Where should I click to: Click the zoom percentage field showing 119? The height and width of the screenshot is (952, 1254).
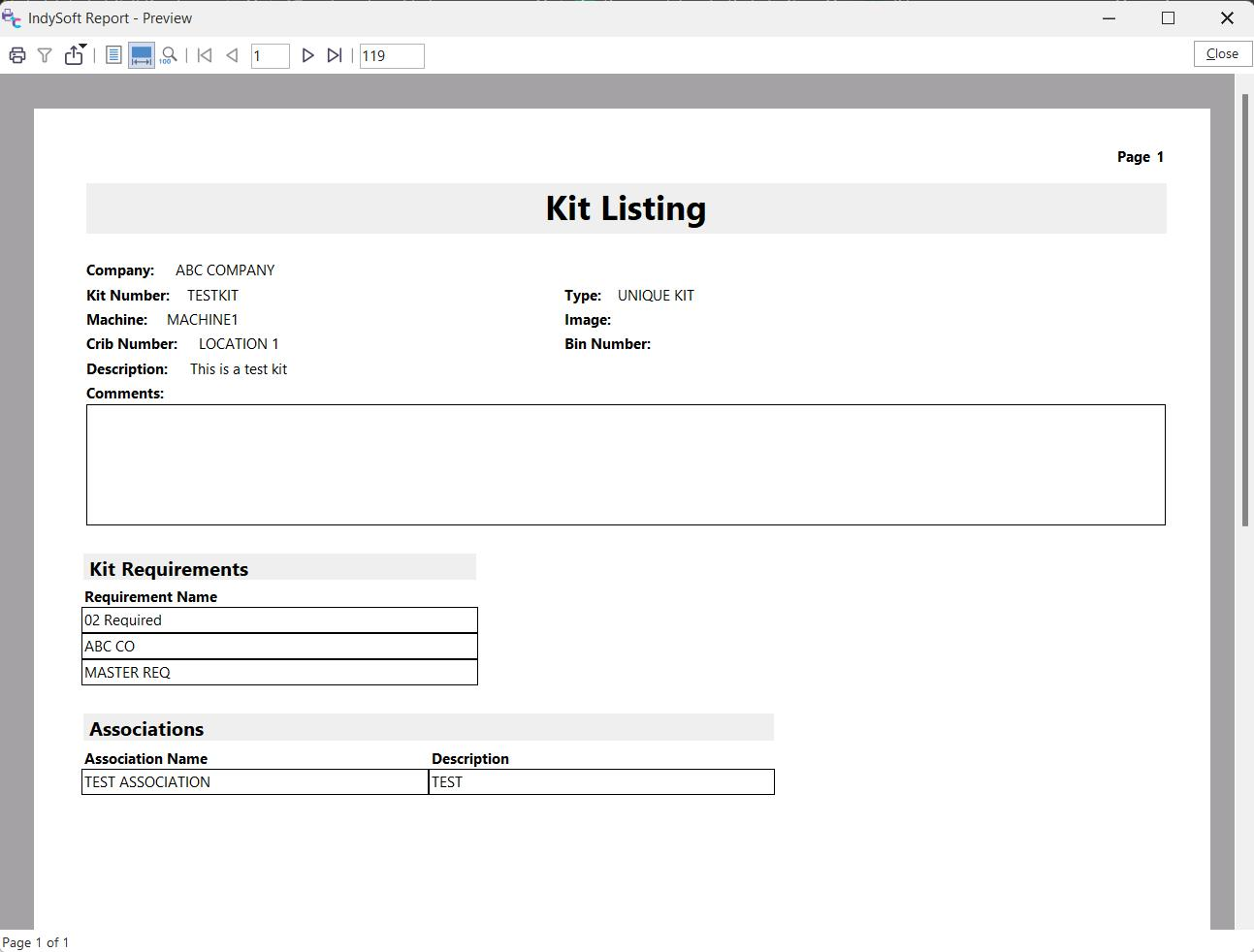coord(391,56)
